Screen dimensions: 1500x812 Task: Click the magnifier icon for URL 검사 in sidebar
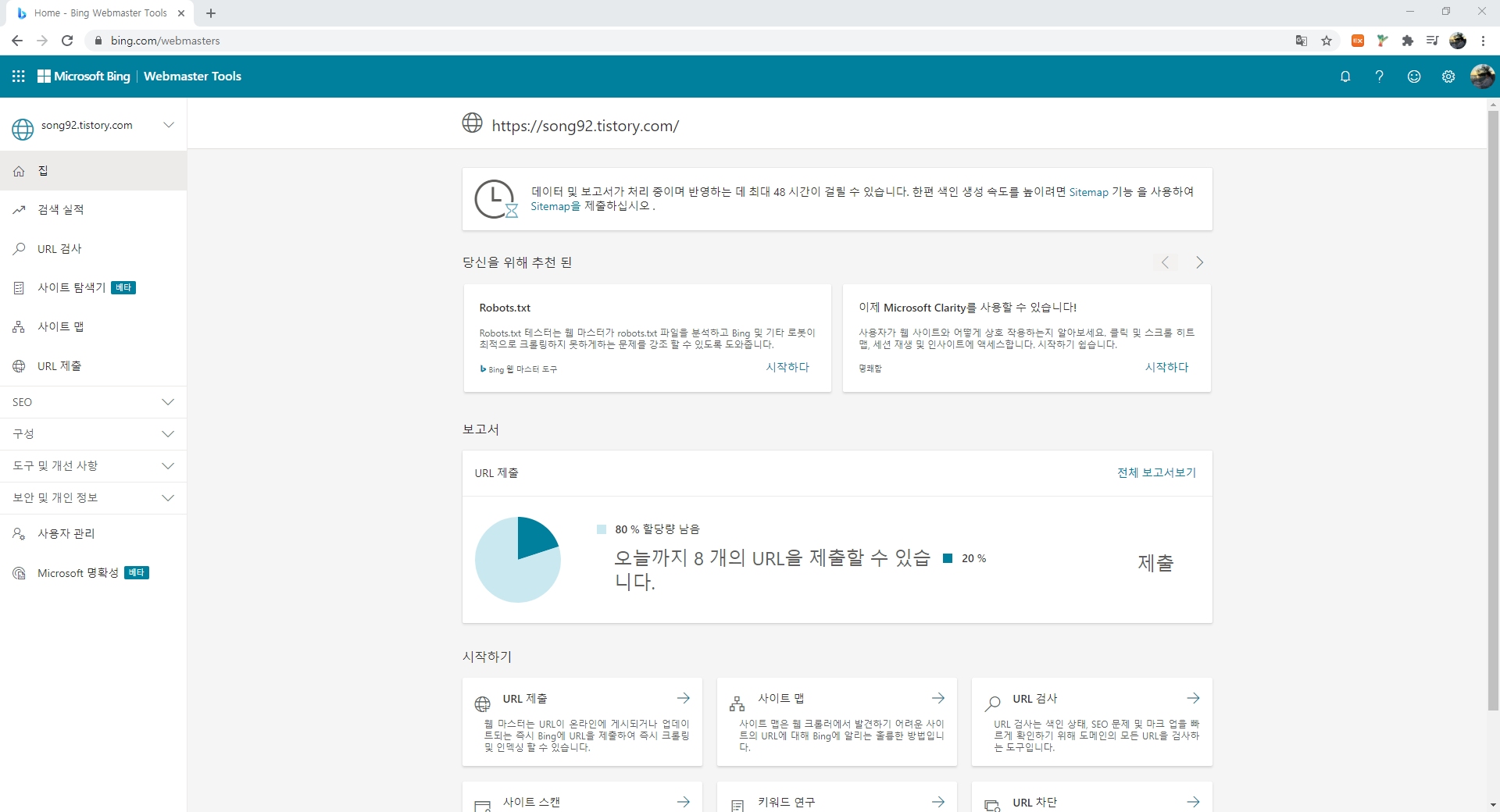pos(19,249)
